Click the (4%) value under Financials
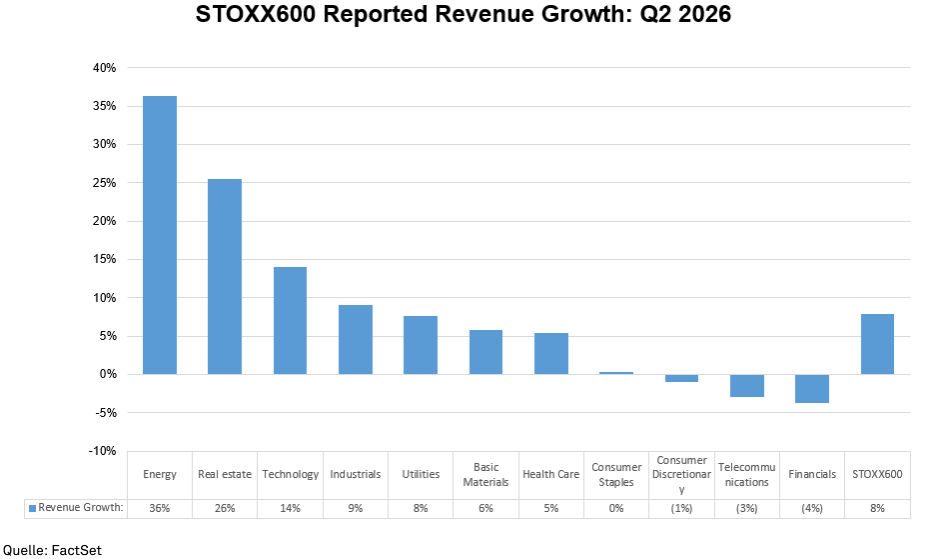Image resolution: width=927 pixels, height=559 pixels. point(812,508)
